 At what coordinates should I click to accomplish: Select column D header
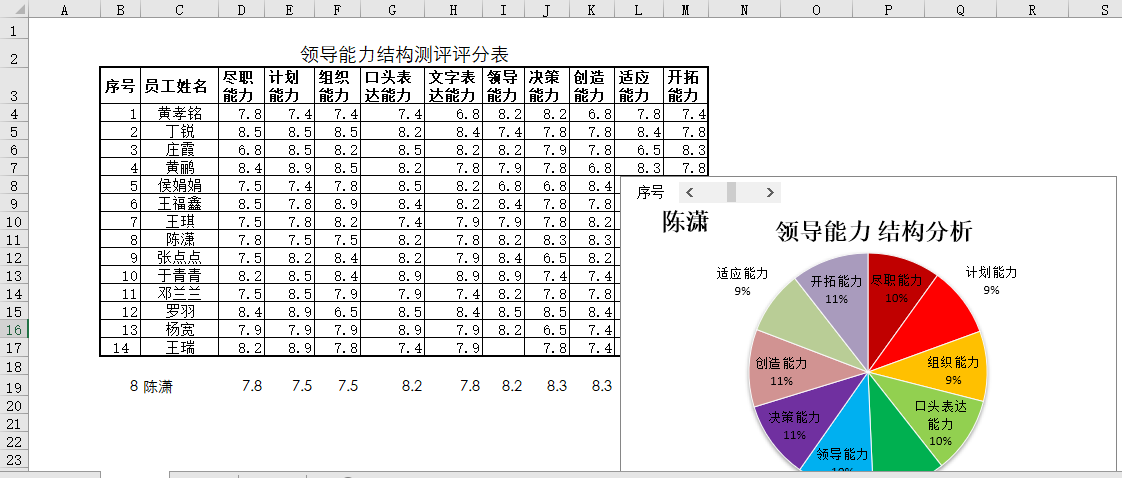[242, 9]
